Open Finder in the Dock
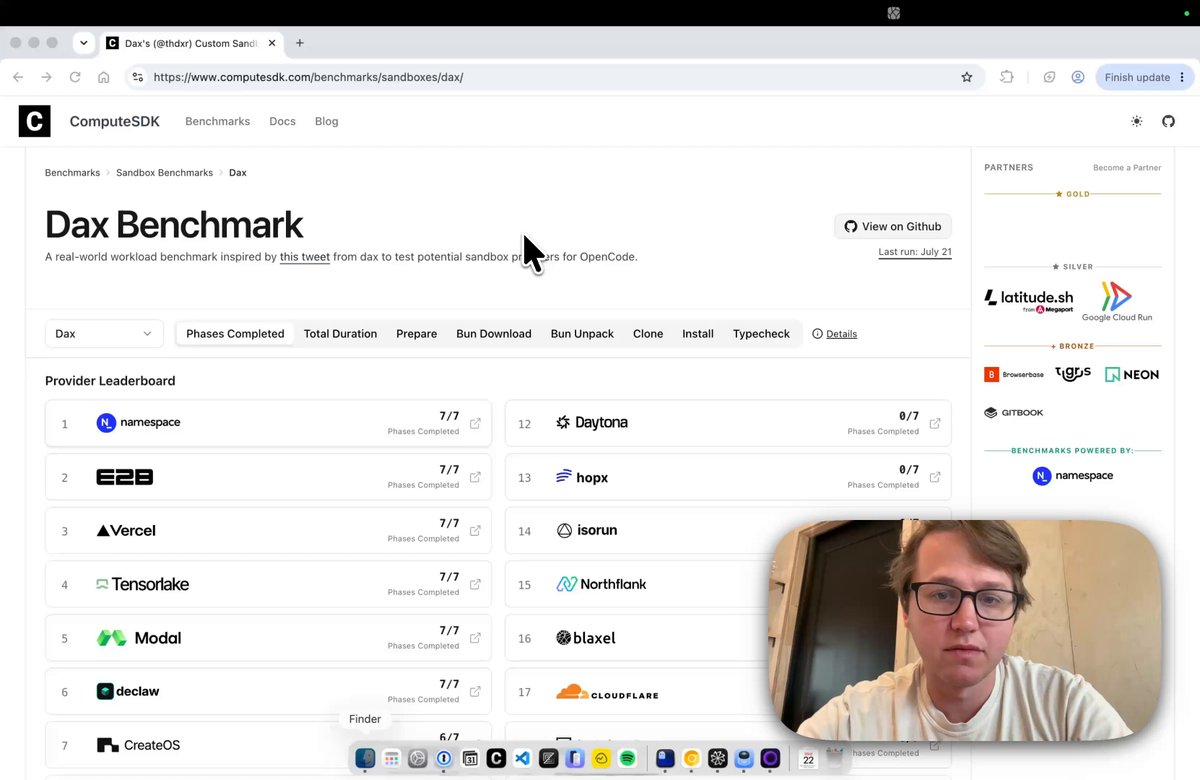Screen dimensions: 1200x780 (x=365, y=759)
